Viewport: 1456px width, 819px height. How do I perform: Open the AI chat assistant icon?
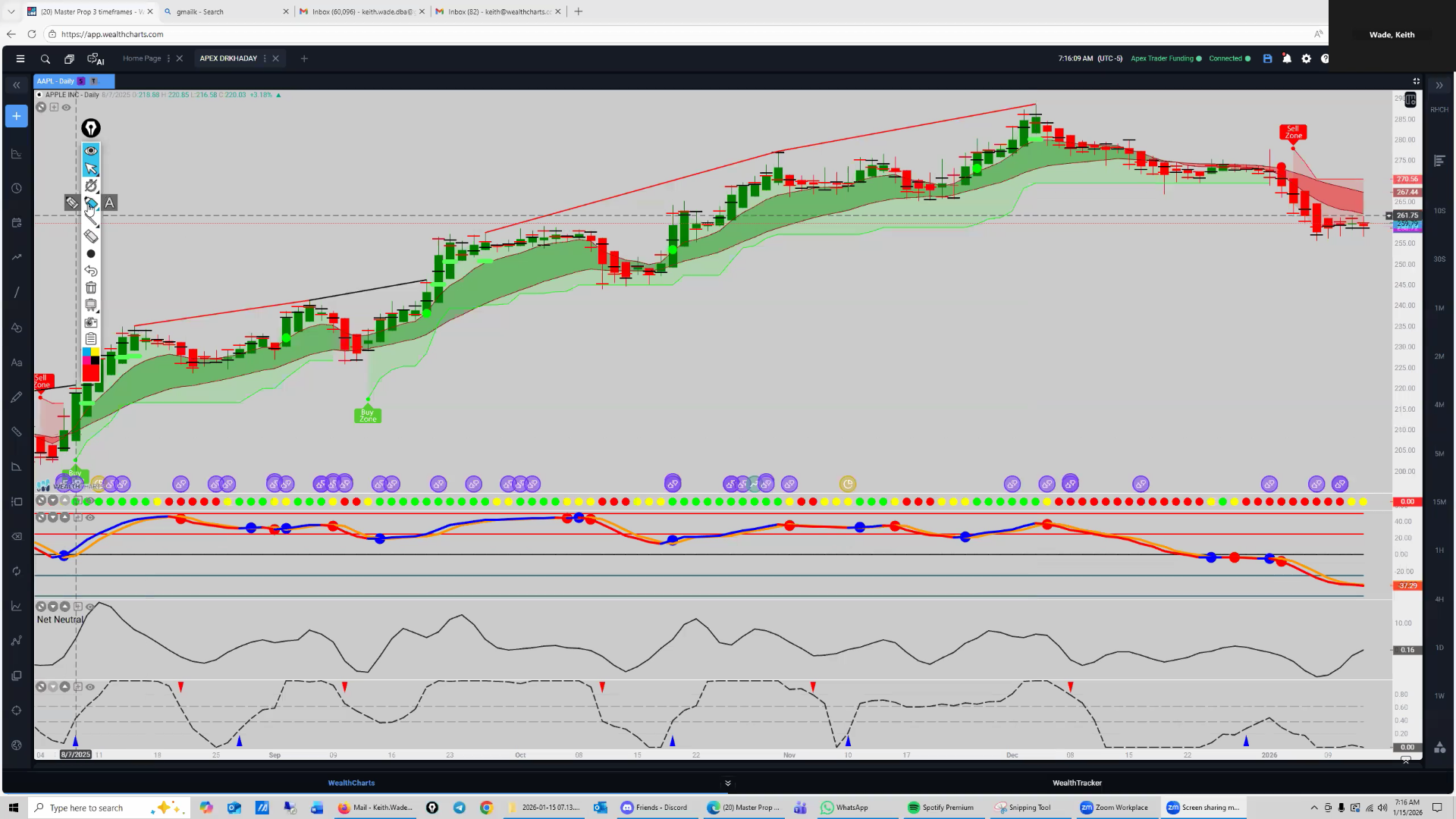pyautogui.click(x=96, y=59)
